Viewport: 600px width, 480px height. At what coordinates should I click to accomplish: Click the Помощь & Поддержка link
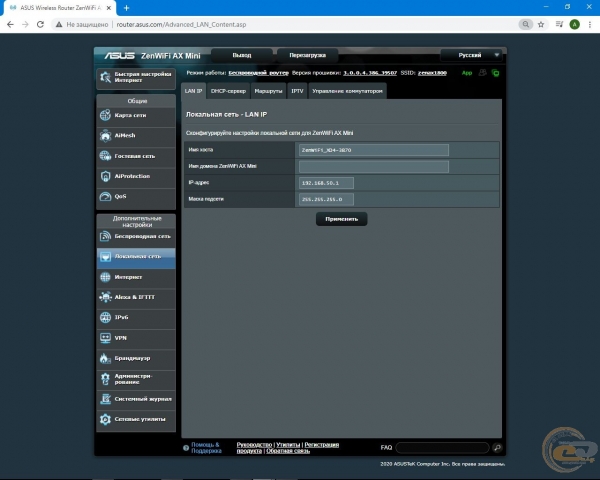tap(206, 448)
